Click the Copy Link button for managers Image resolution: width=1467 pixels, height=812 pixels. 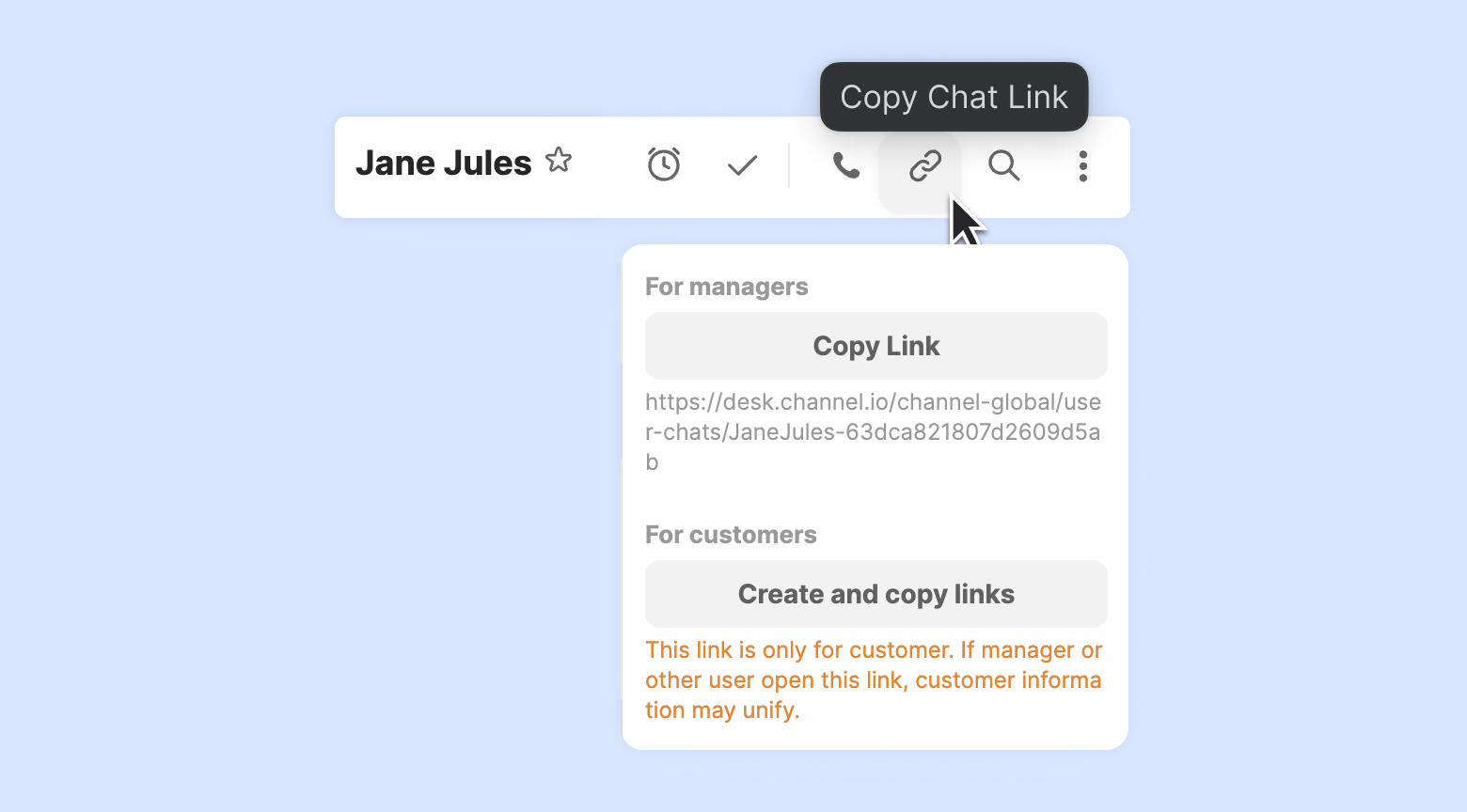pos(876,346)
